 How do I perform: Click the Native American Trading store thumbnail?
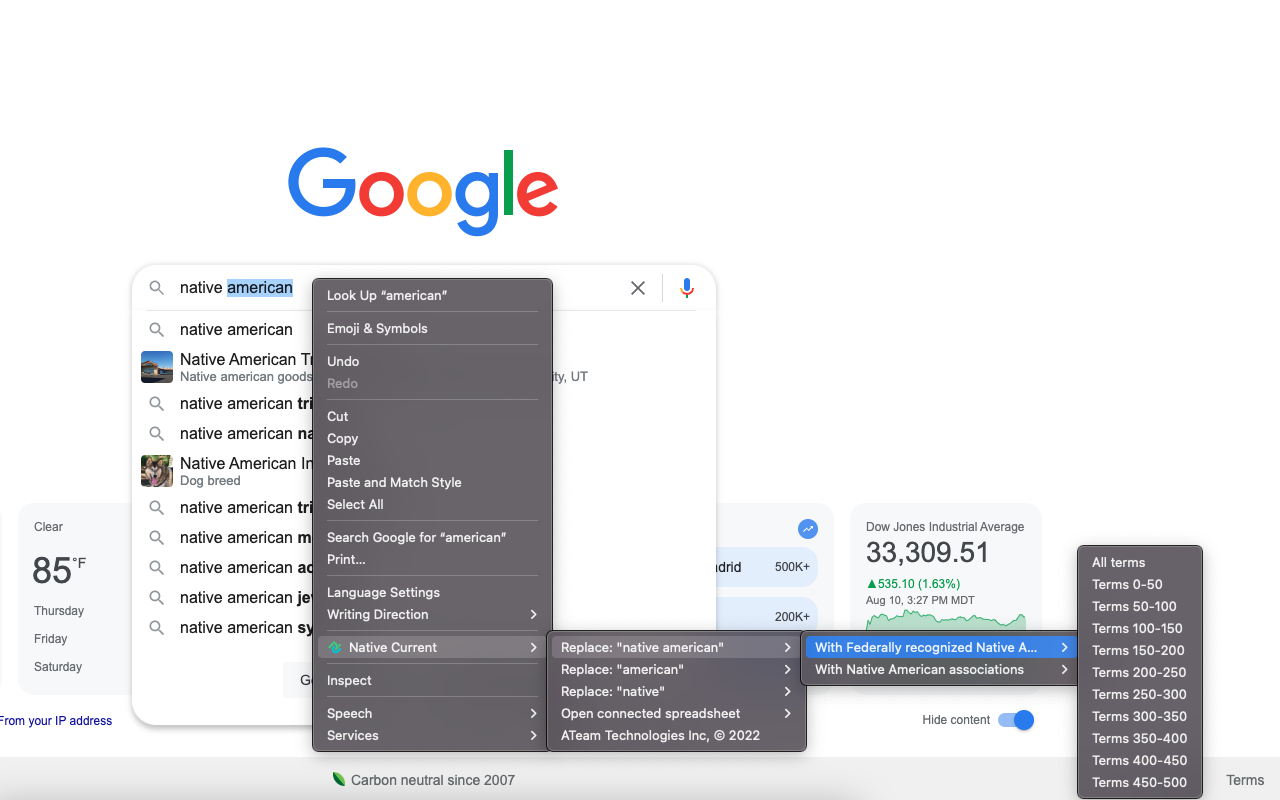(157, 367)
